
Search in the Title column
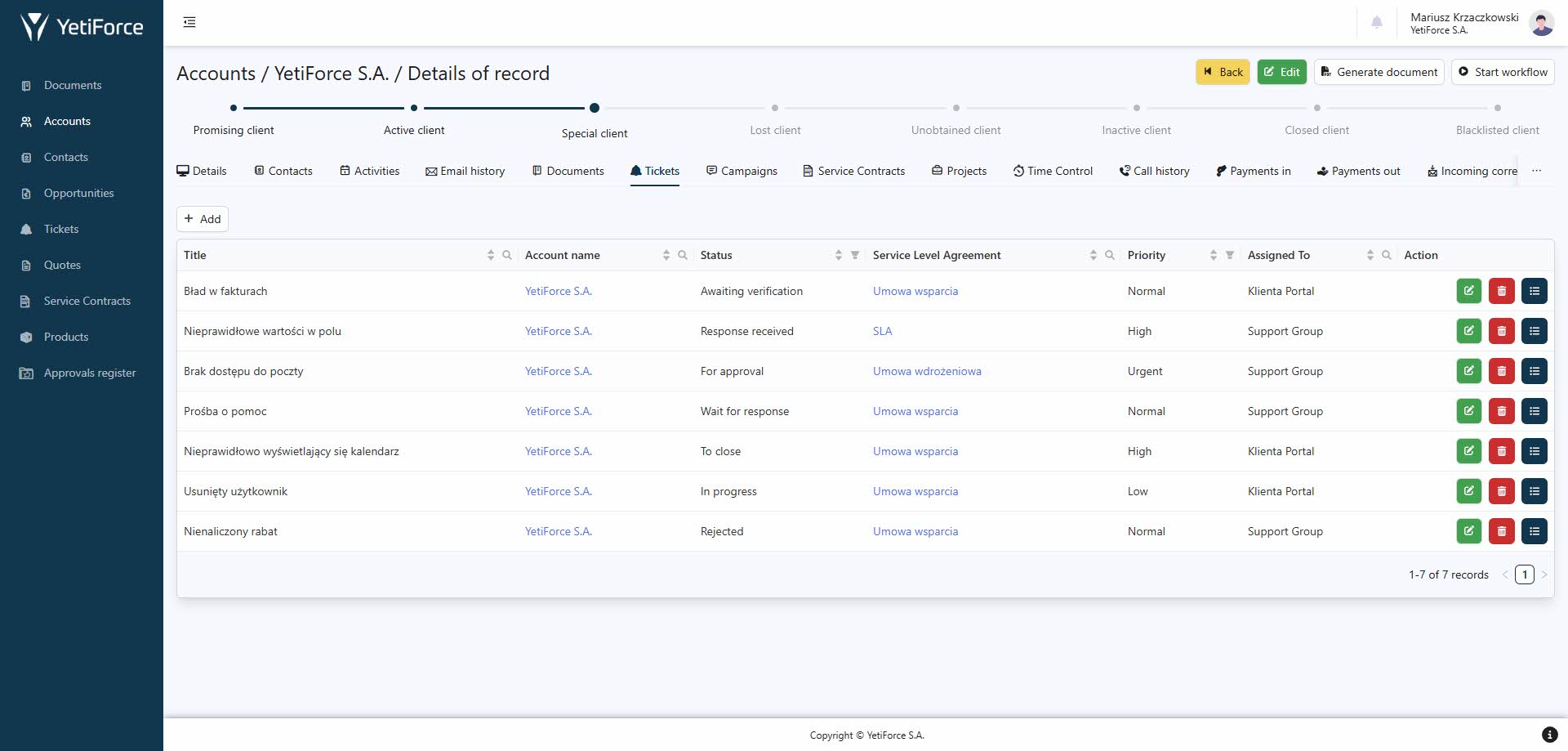(x=506, y=255)
